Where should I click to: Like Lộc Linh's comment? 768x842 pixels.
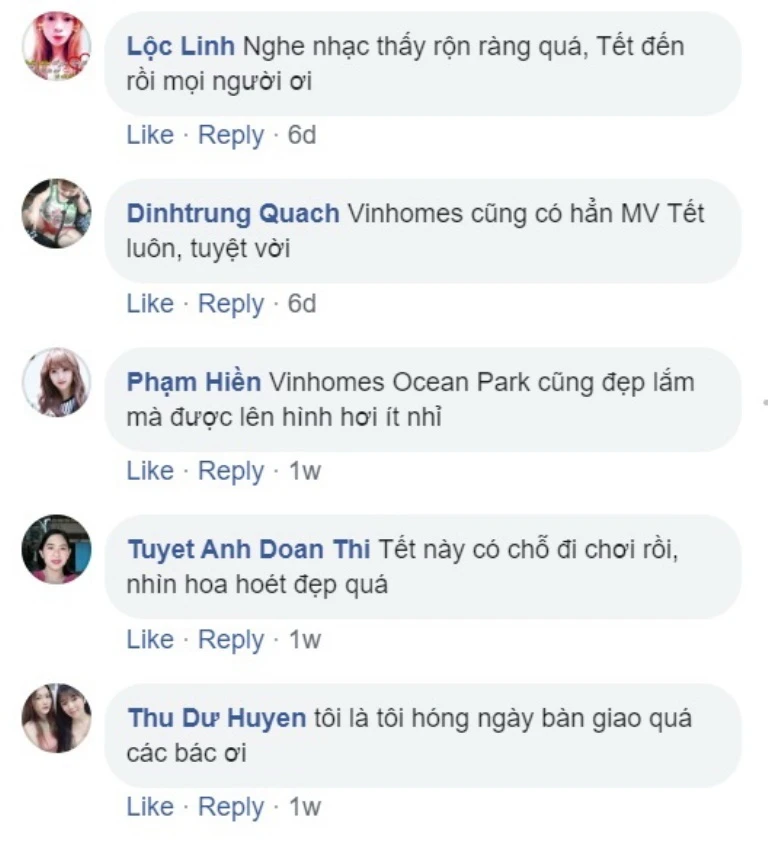coord(150,135)
